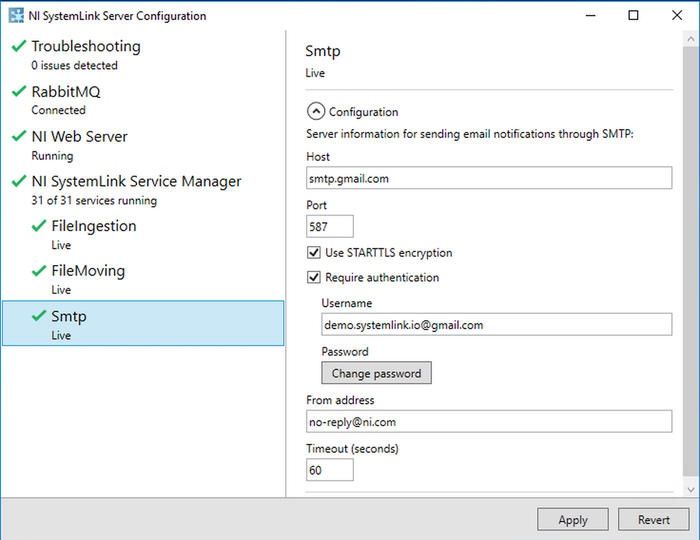Viewport: 700px width, 540px height.
Task: Click the From address input field
Action: point(489,421)
